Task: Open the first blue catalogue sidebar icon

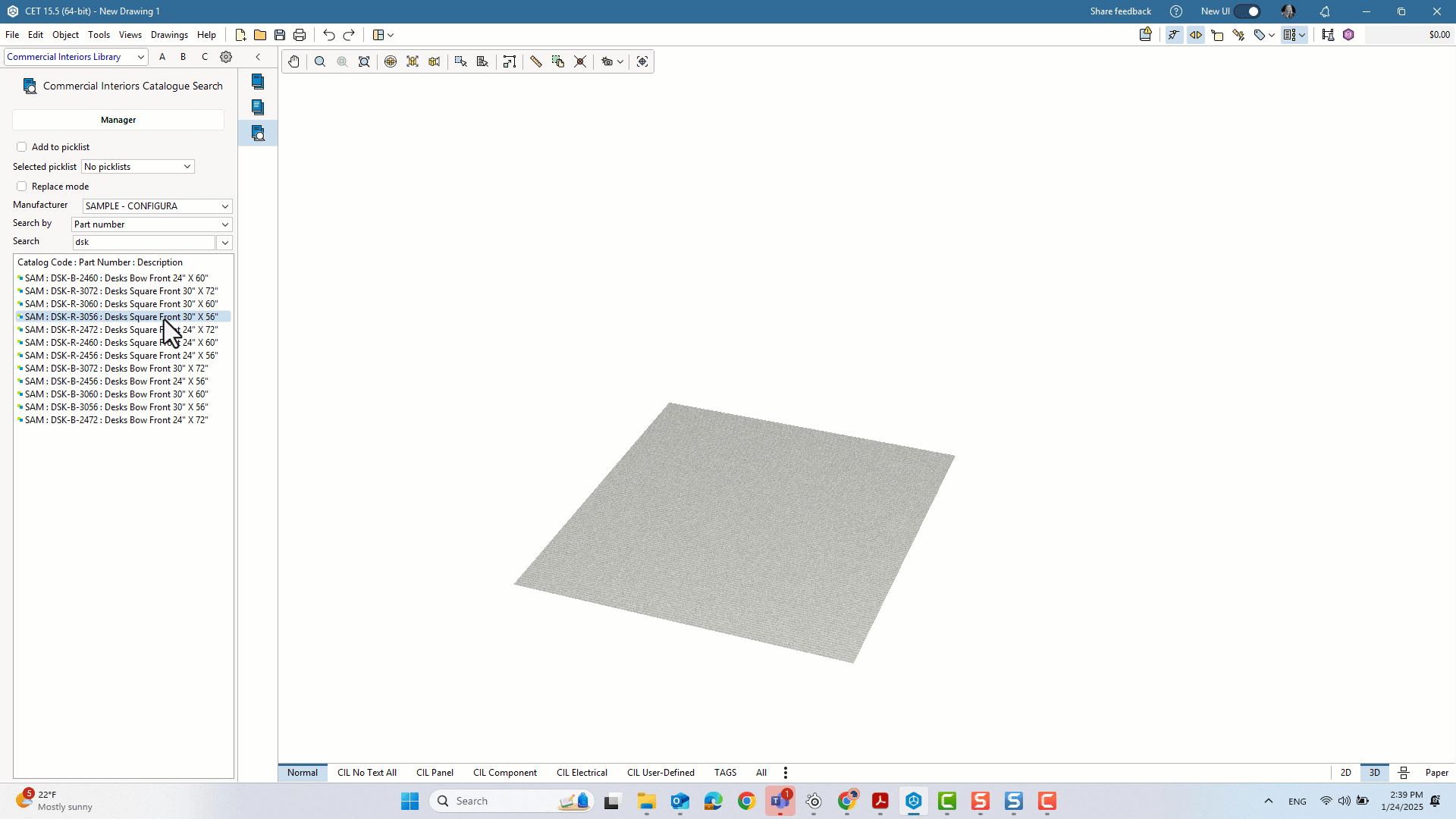Action: [x=258, y=81]
